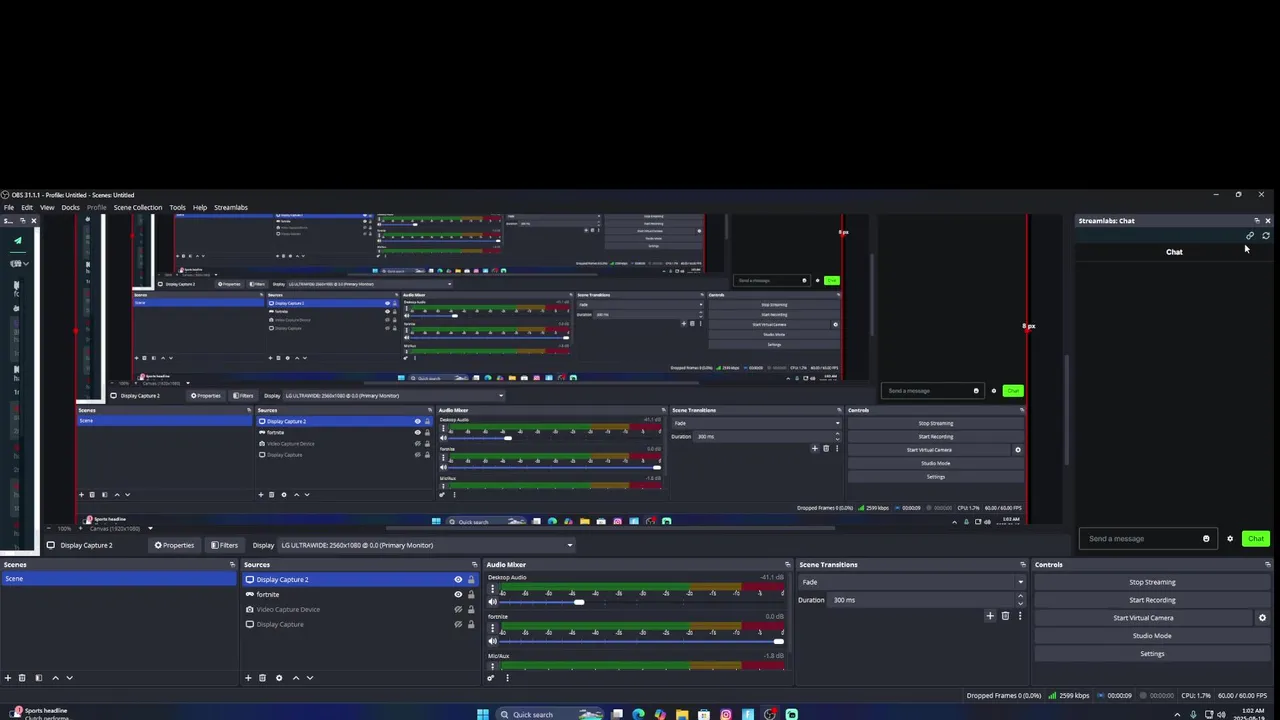This screenshot has width=1280, height=720.
Task: Open source Filters button
Action: [x=224, y=545]
